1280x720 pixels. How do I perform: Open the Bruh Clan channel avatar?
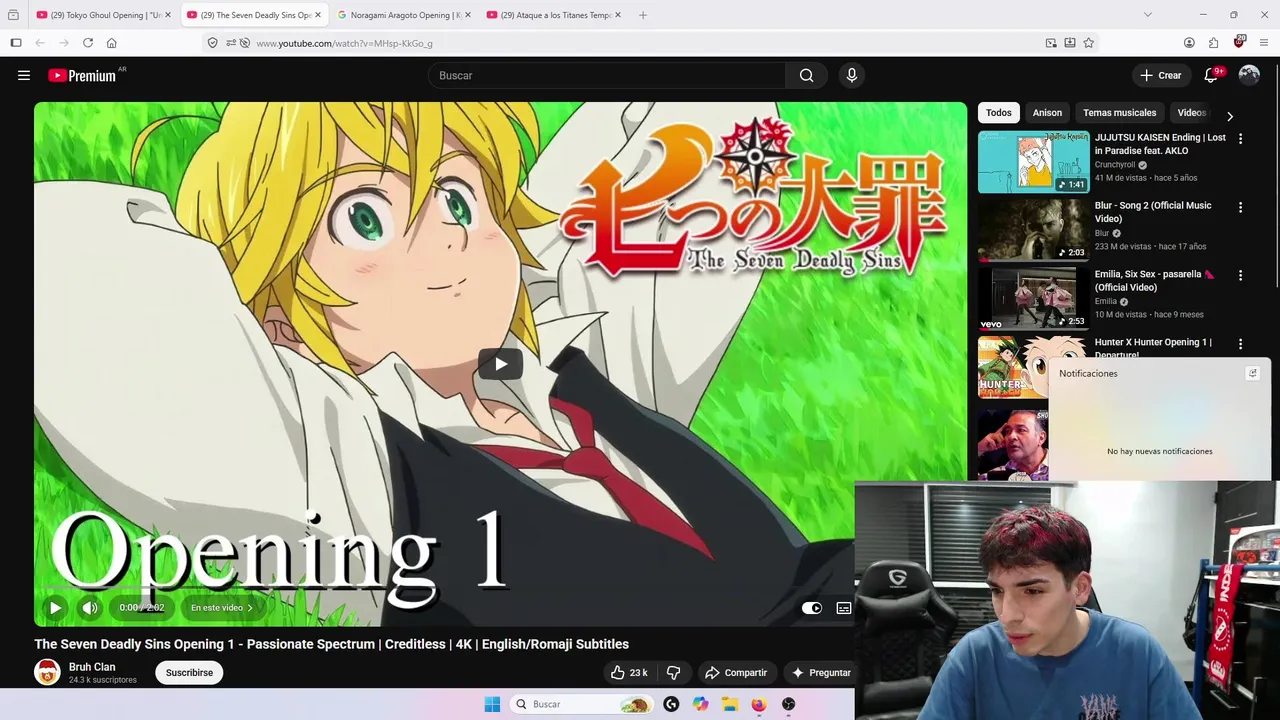(x=47, y=672)
